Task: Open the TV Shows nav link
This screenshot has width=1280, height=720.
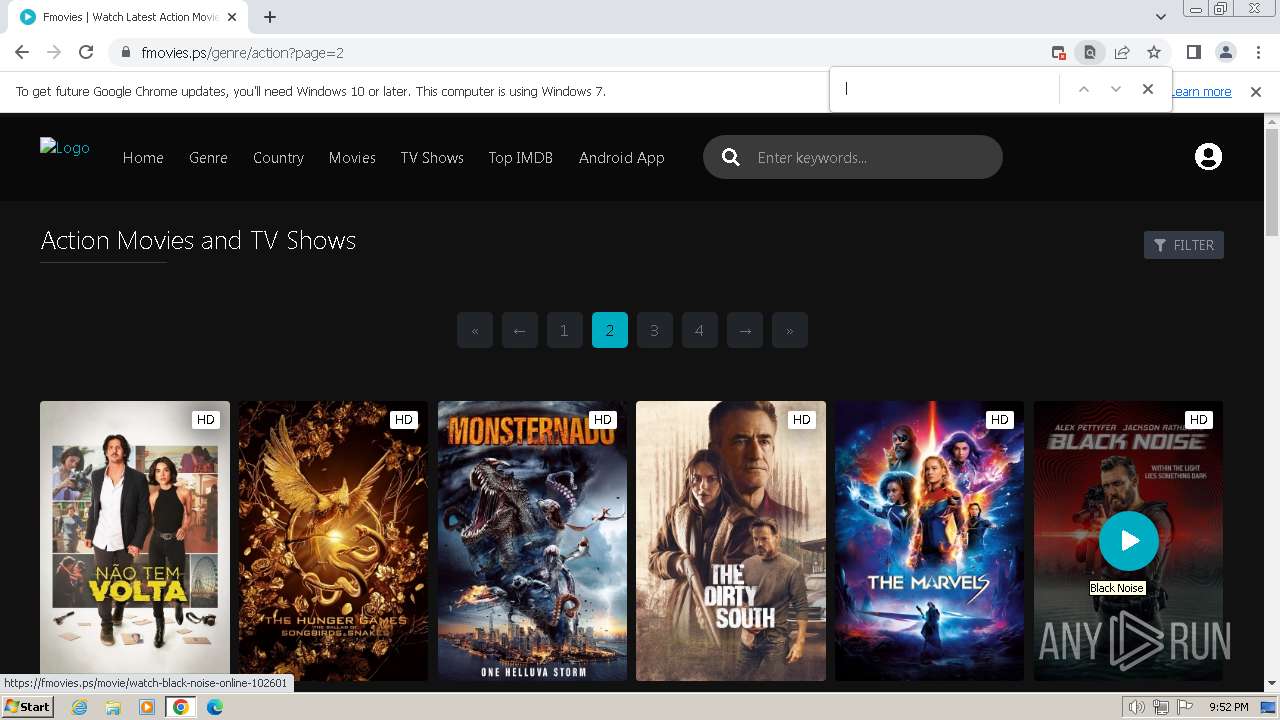Action: 432,157
